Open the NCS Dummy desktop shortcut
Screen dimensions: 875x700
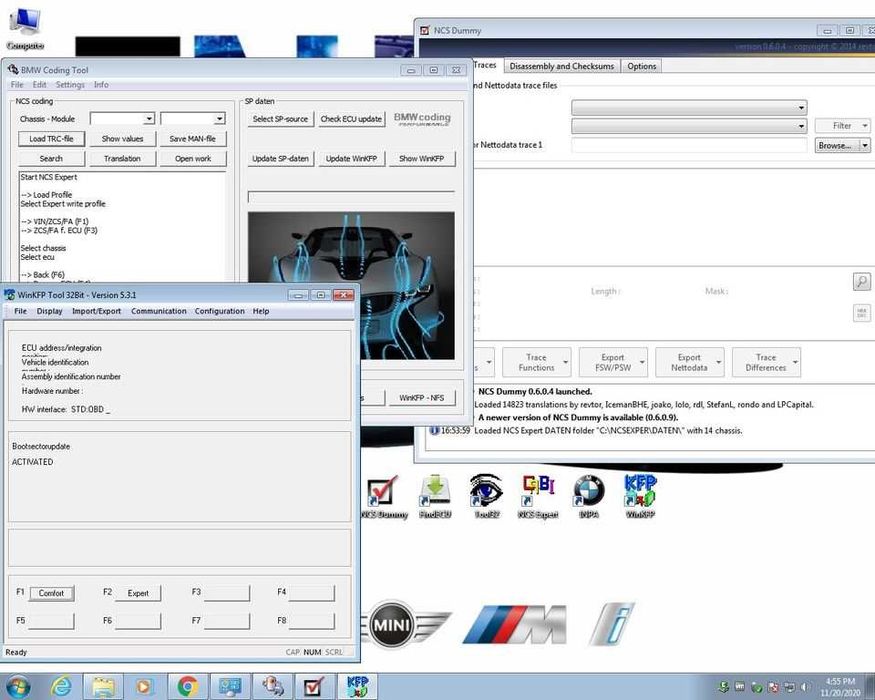(x=383, y=497)
